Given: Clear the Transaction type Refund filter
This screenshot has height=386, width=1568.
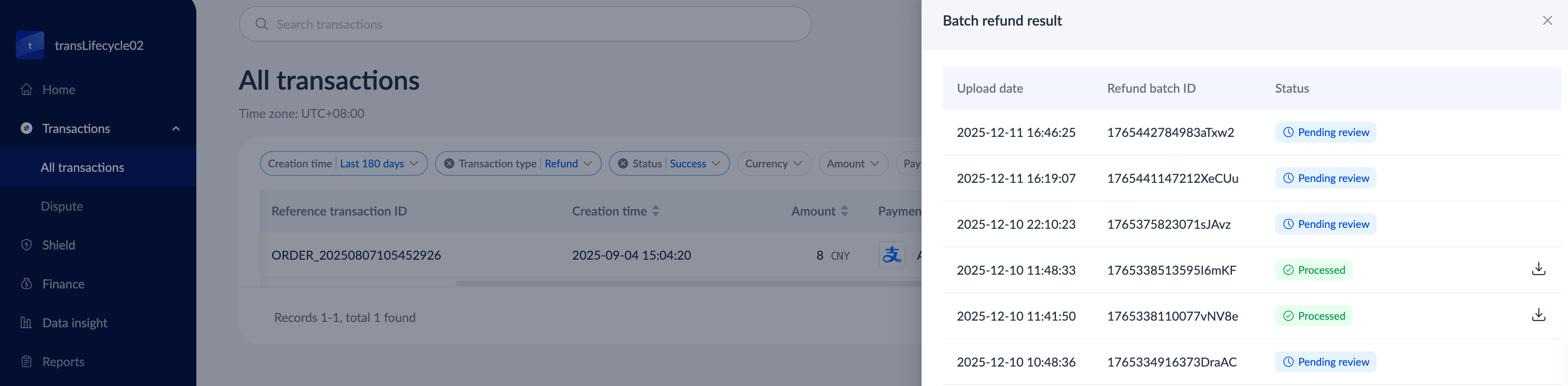Looking at the screenshot, I should pos(449,163).
